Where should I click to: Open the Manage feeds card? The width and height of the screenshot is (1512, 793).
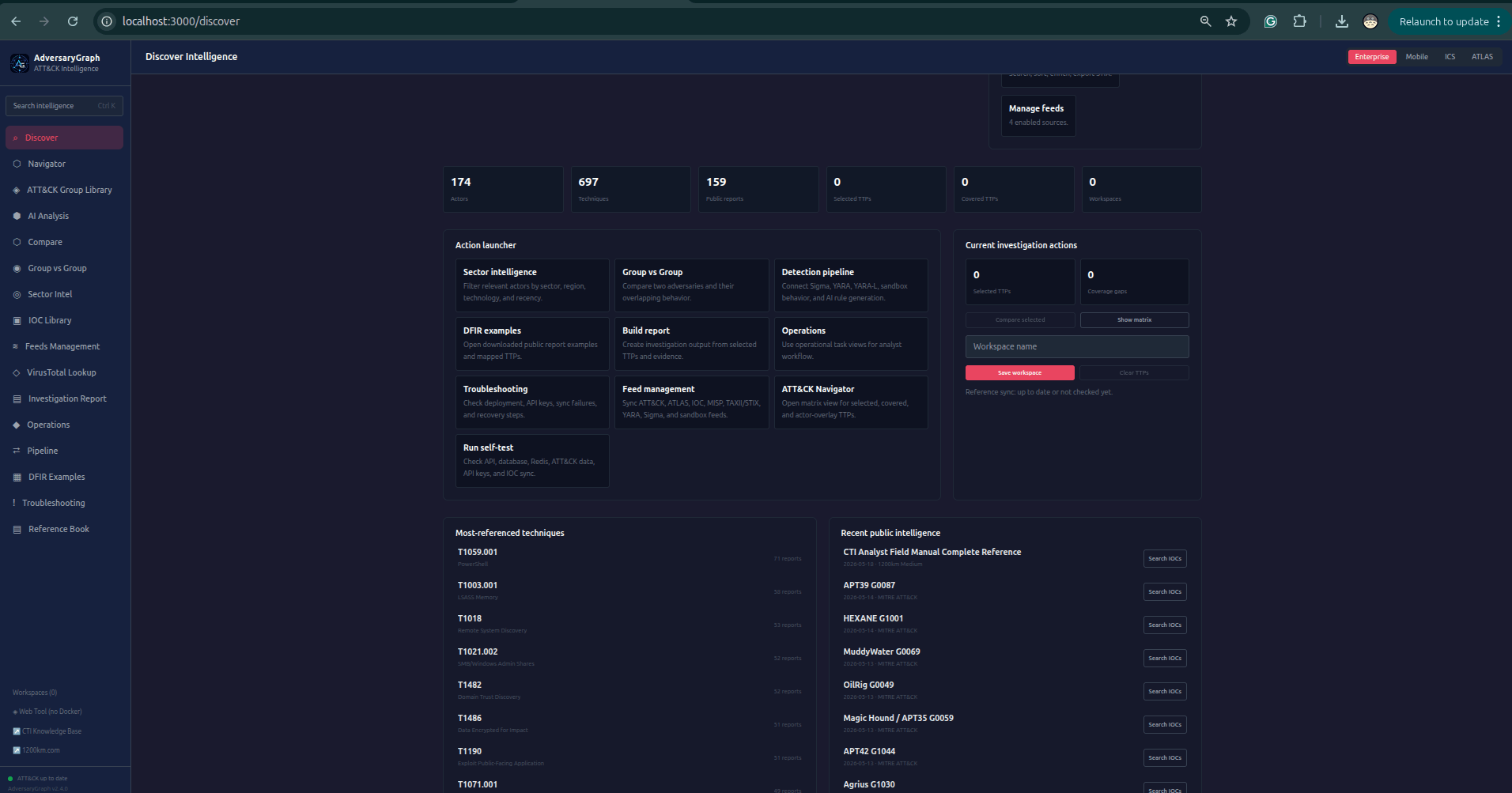click(1038, 115)
